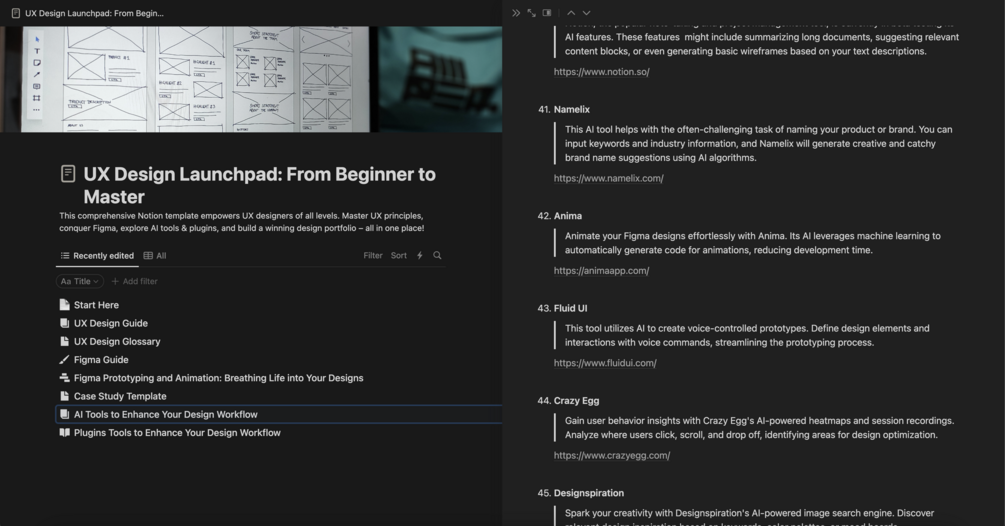Click the page icon in top breadcrumb
Viewport: 1005px width, 526px height.
15,13
